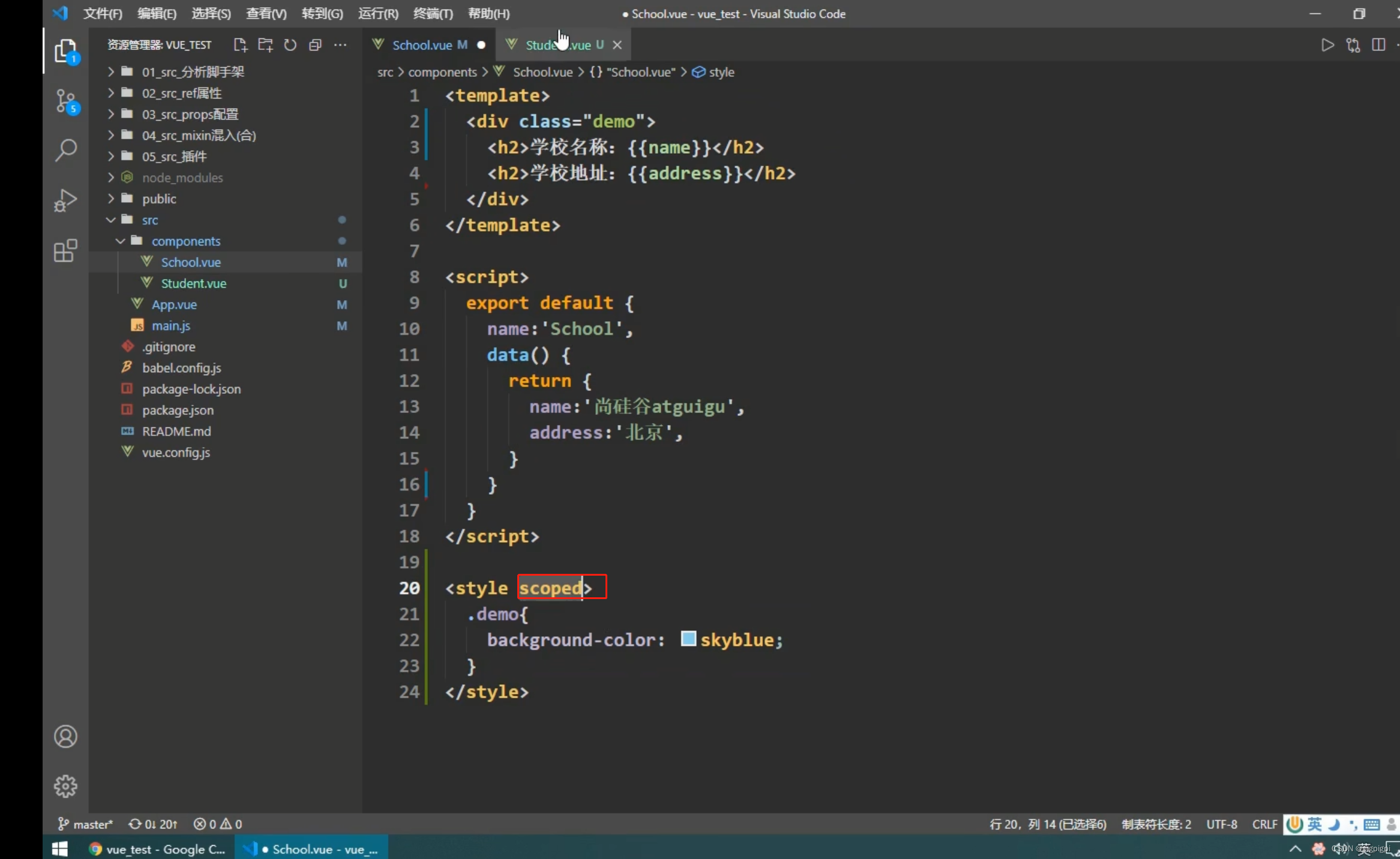Viewport: 1400px width, 859px height.
Task: Open the Manage gear icon
Action: pyautogui.click(x=65, y=786)
